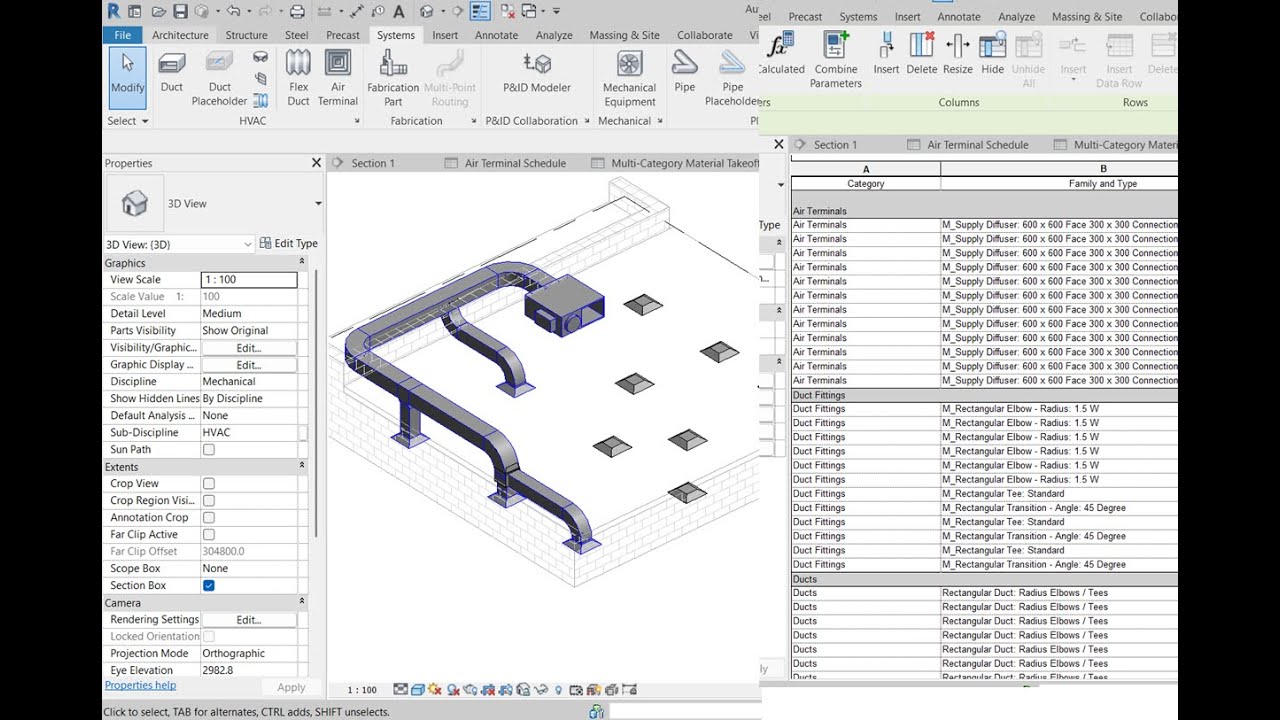Print using the printer icon
Image resolution: width=1280 pixels, height=720 pixels.
pyautogui.click(x=297, y=11)
